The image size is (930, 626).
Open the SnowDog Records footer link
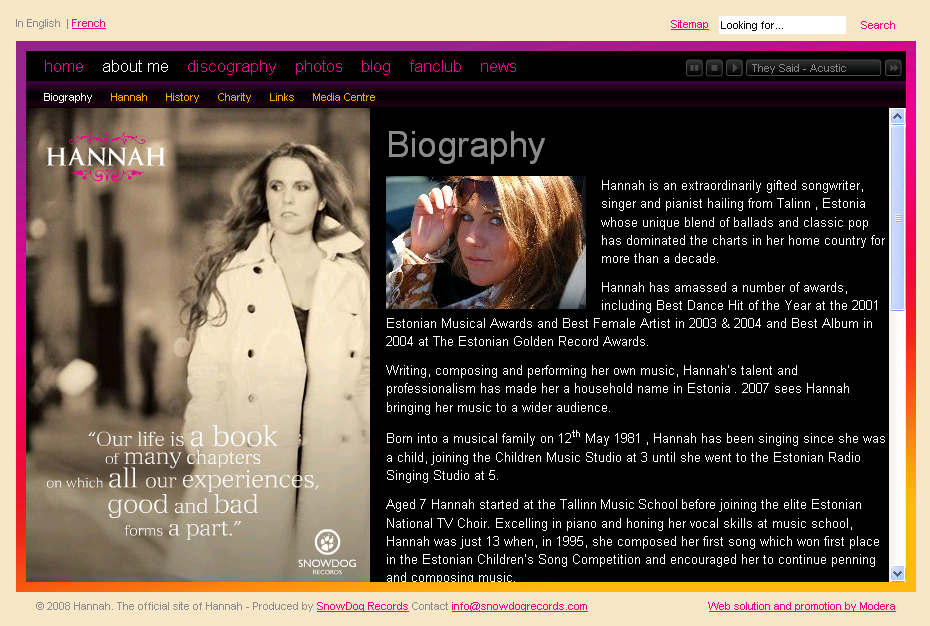point(362,606)
